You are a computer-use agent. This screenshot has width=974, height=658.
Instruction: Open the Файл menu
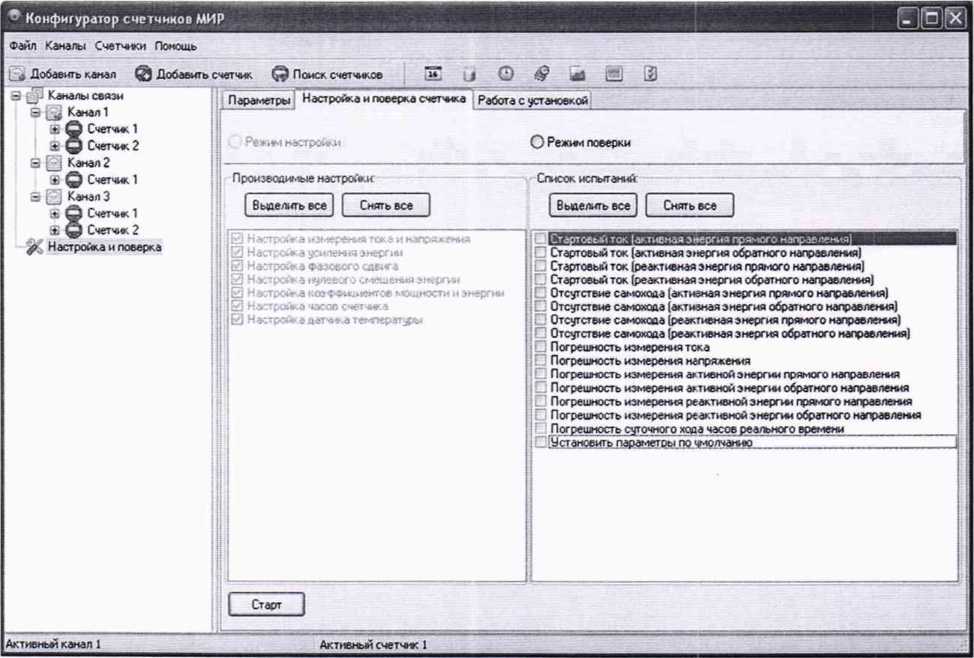coord(22,47)
